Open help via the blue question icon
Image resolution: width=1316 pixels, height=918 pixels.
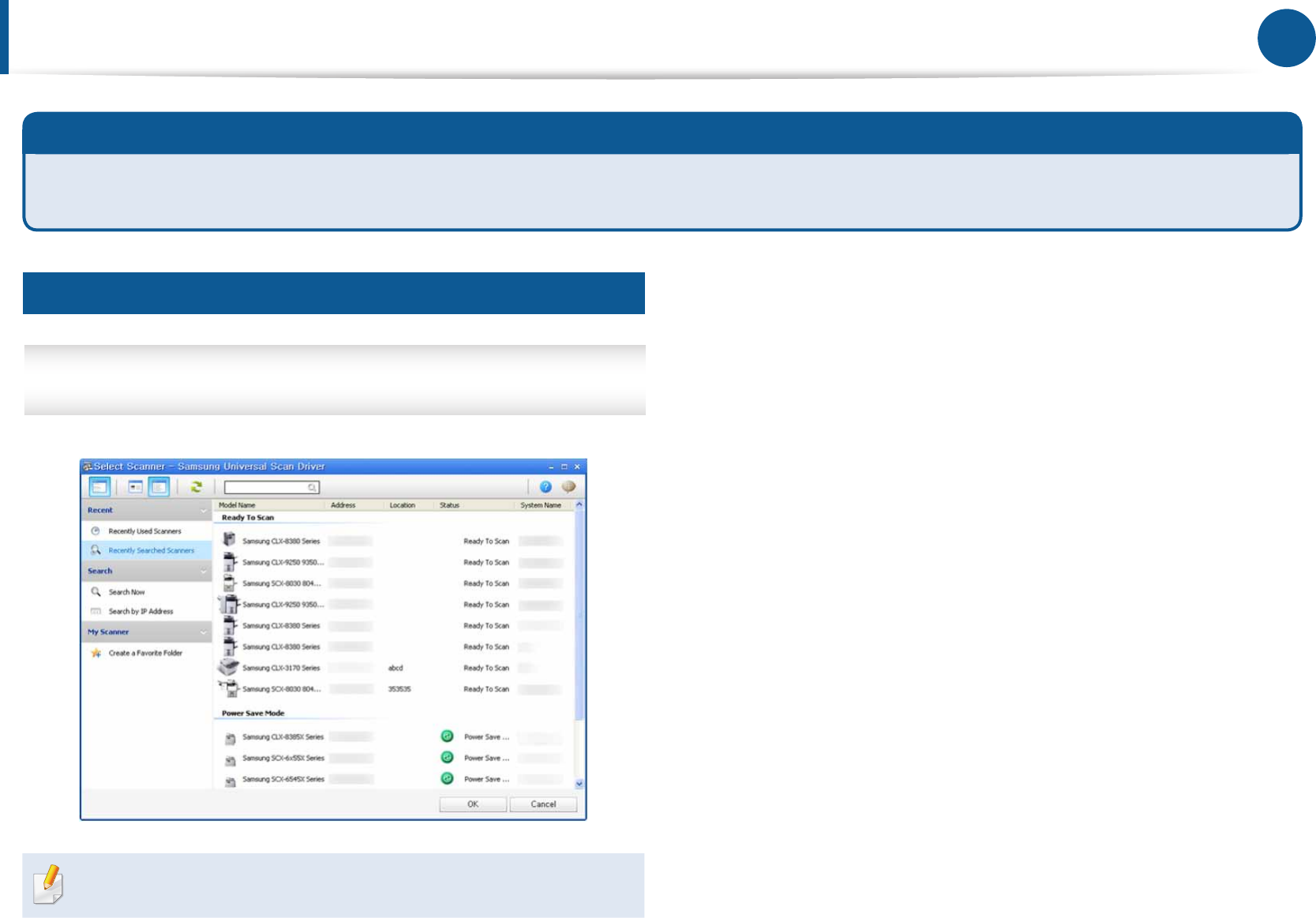(546, 487)
